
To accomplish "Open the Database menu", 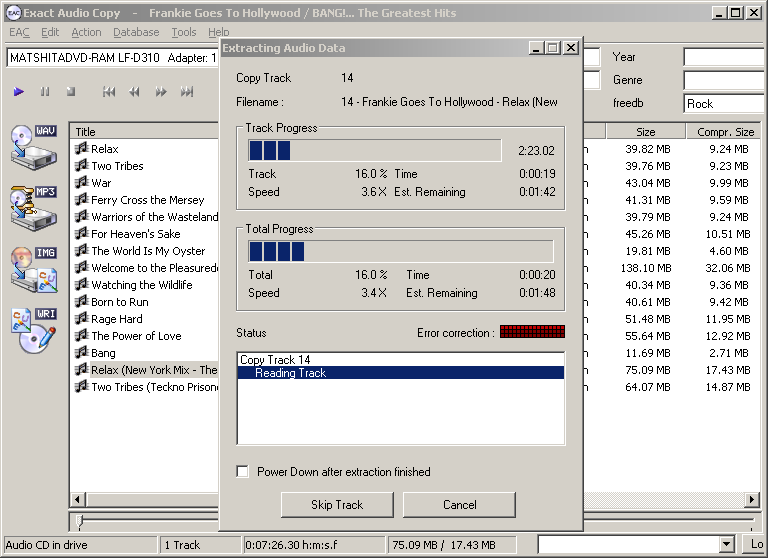I will [136, 32].
